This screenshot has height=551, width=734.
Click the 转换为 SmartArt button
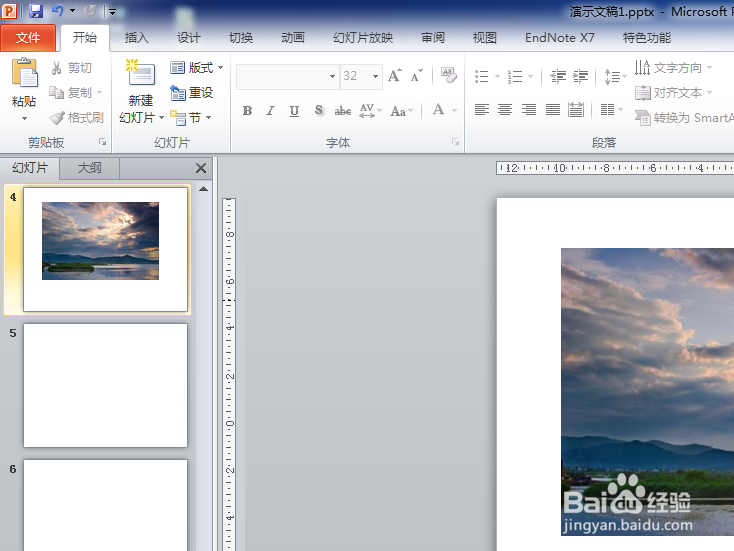(x=684, y=118)
